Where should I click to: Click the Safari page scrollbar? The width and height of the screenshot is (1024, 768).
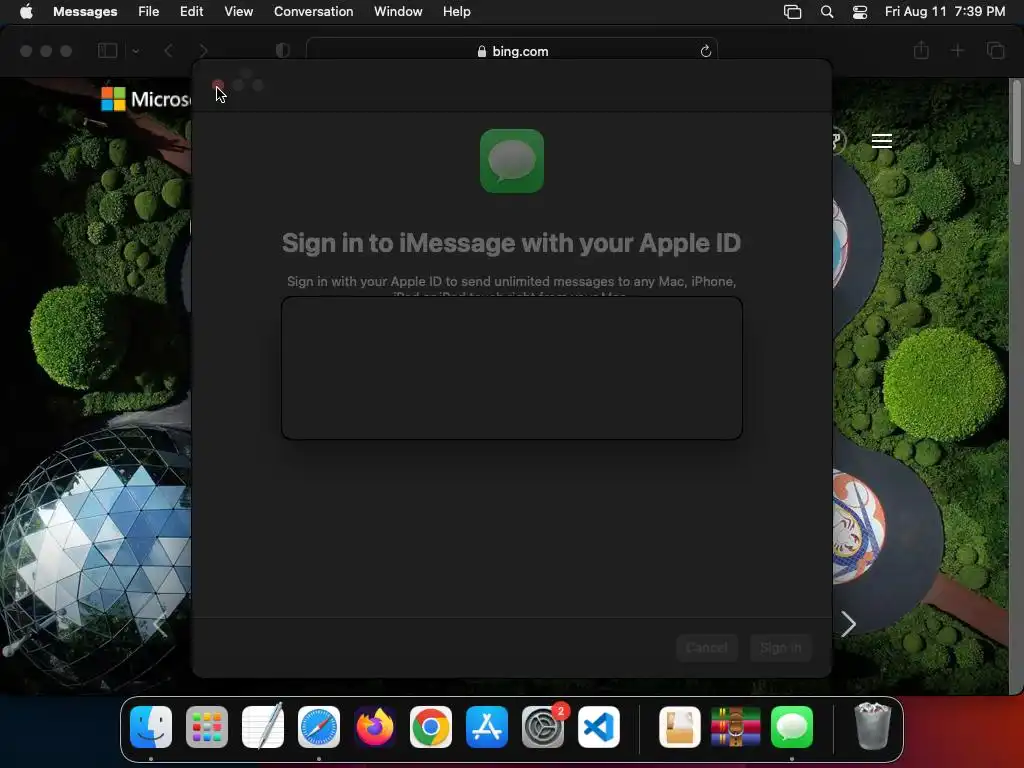coord(1016,123)
